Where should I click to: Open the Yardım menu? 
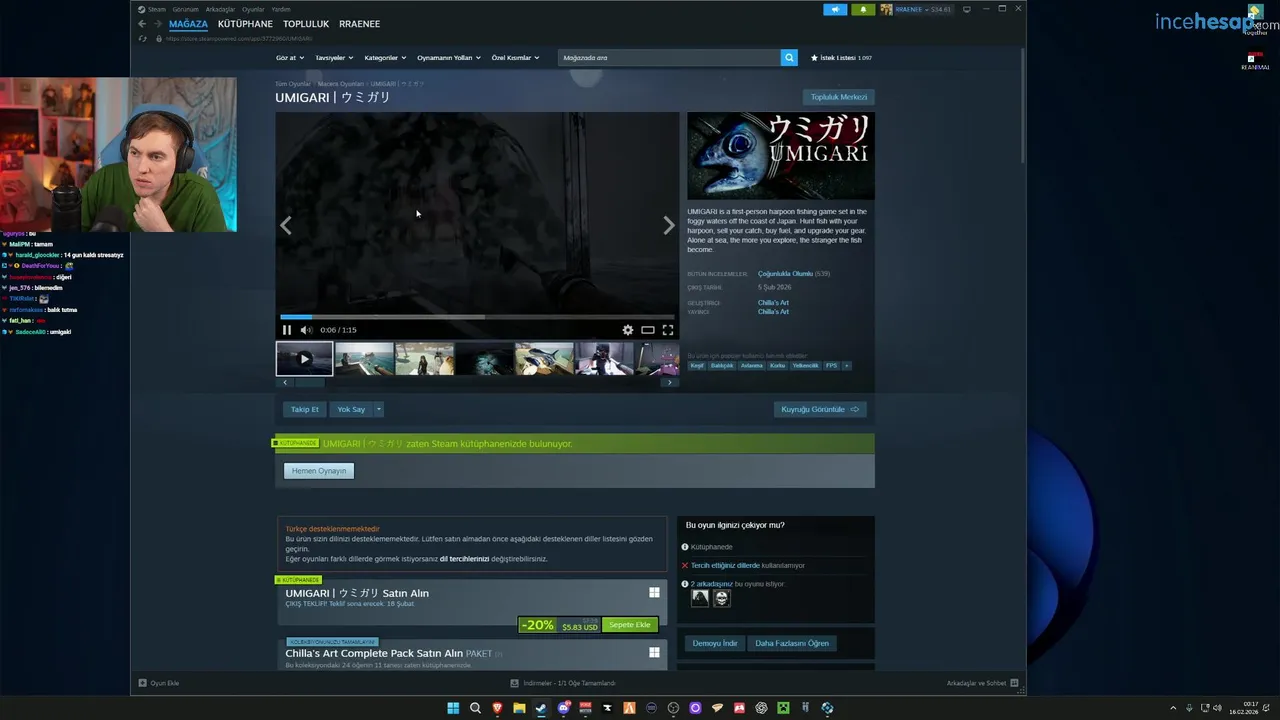[x=281, y=9]
